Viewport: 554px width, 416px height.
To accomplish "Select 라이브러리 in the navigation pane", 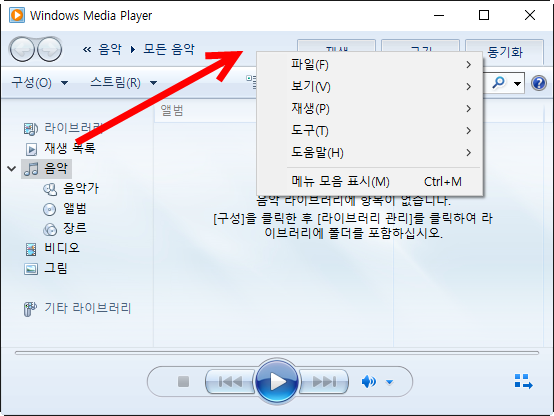I will point(73,128).
